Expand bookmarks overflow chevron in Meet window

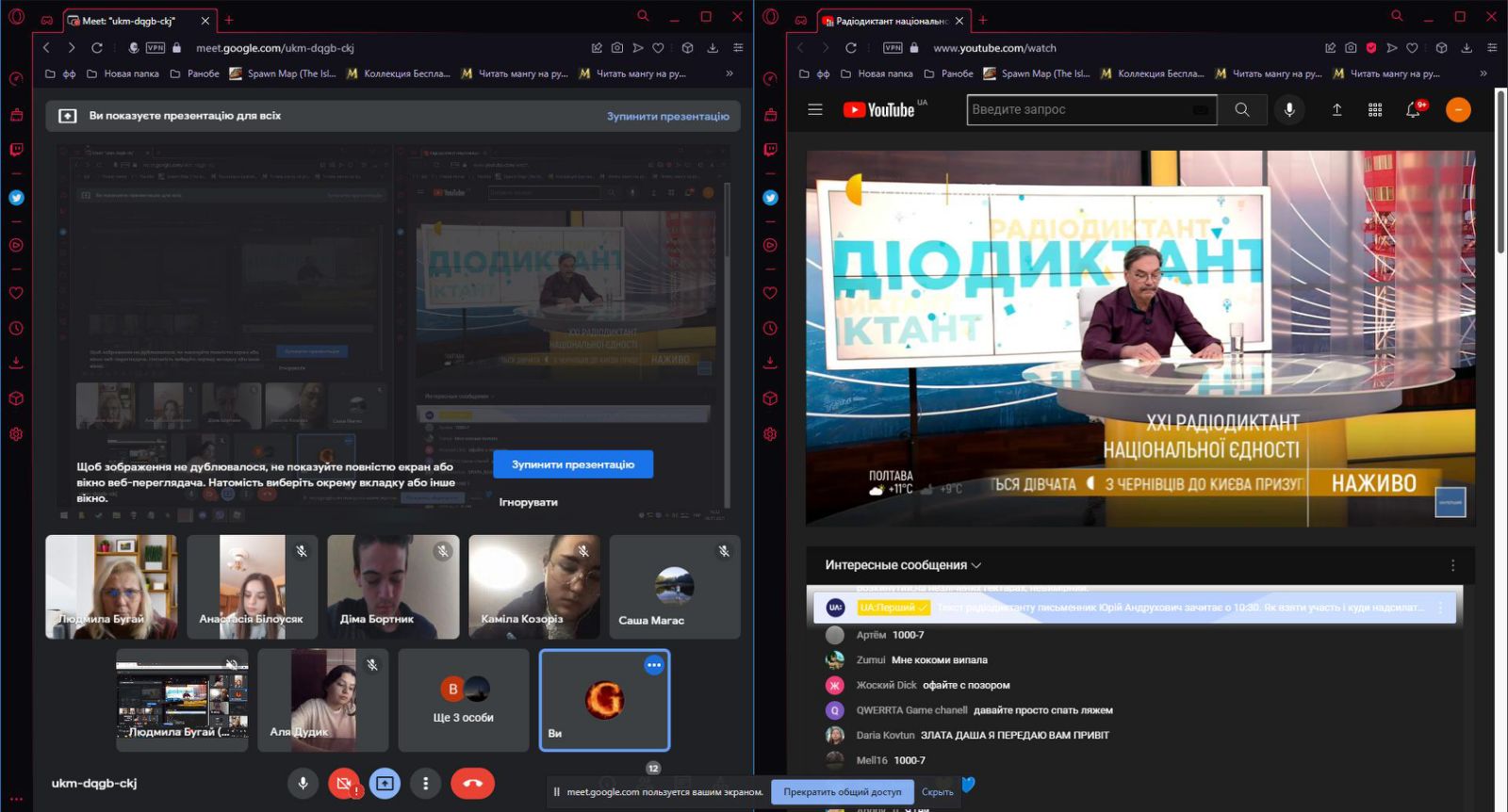(729, 73)
